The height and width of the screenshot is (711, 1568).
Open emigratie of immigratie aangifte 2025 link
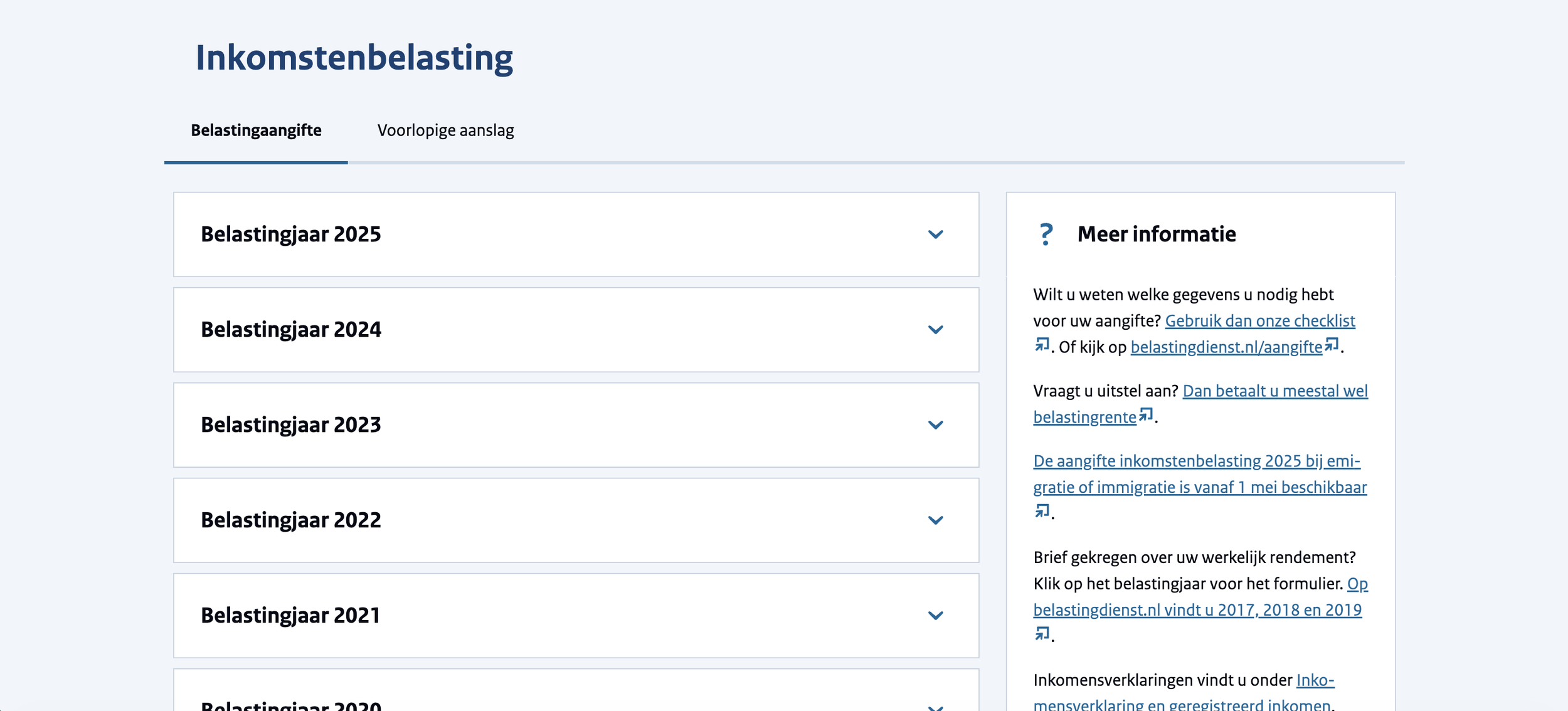click(x=1196, y=461)
